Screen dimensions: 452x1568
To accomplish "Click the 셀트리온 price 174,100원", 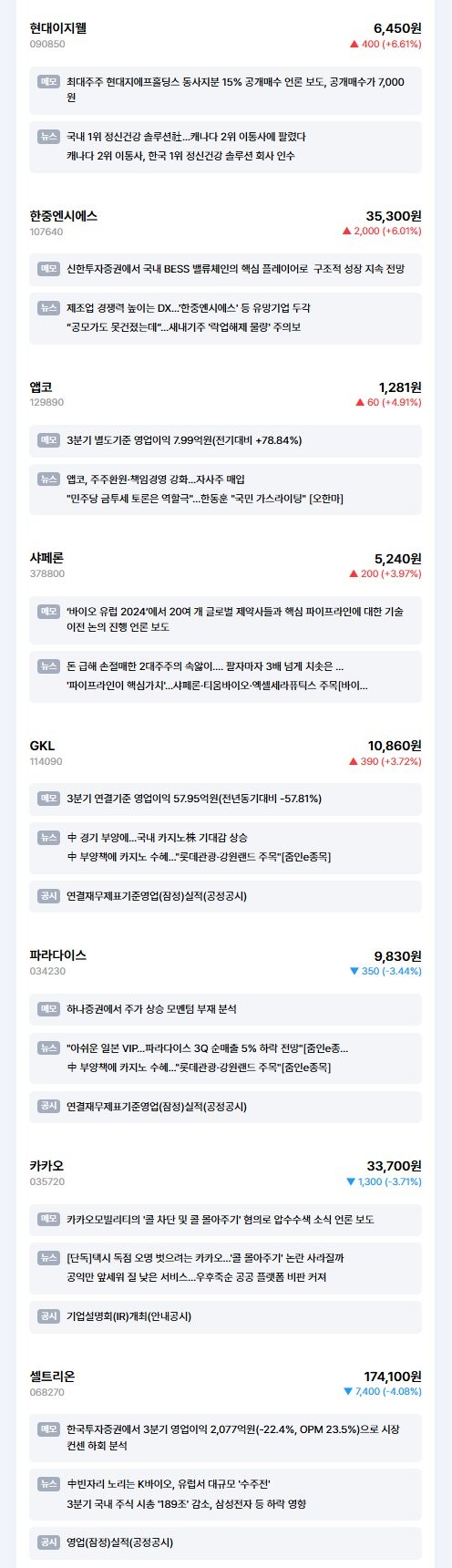I will 393,1377.
